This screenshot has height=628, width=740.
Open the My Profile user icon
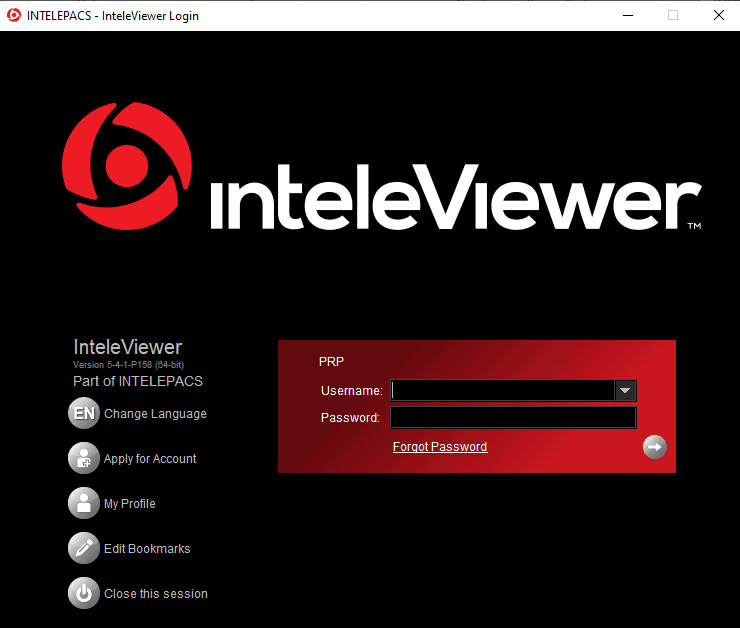(84, 503)
